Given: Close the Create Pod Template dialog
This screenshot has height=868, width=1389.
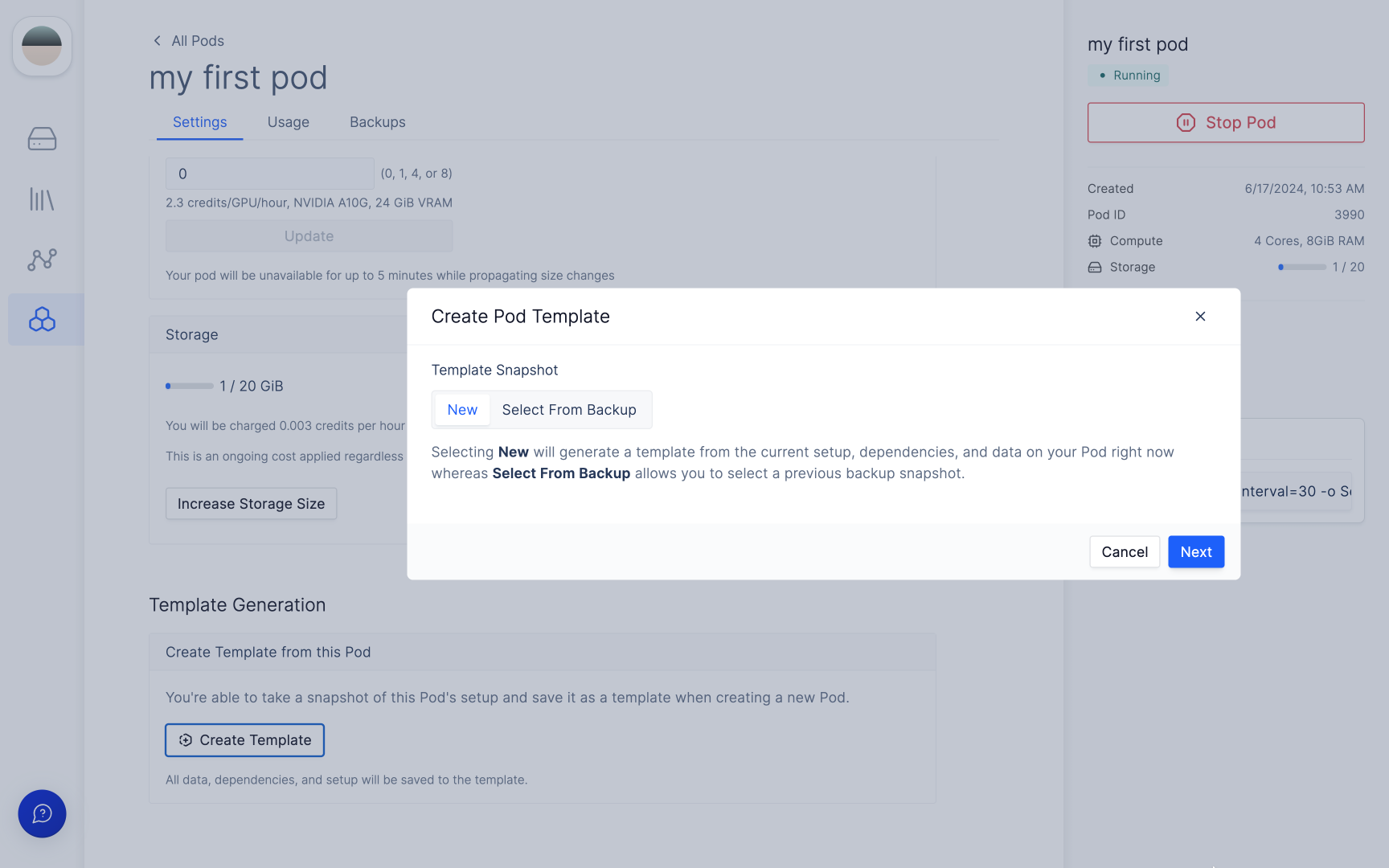Looking at the screenshot, I should pos(1200,316).
